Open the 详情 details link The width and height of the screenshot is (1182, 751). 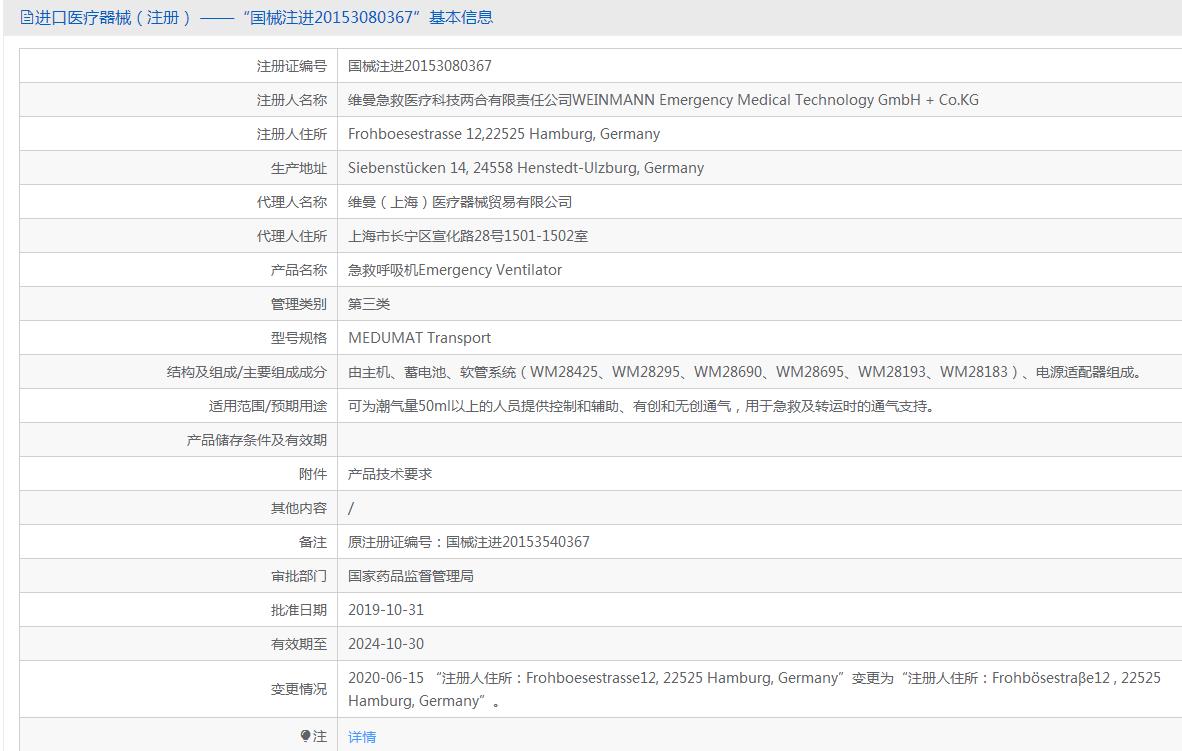pos(362,737)
